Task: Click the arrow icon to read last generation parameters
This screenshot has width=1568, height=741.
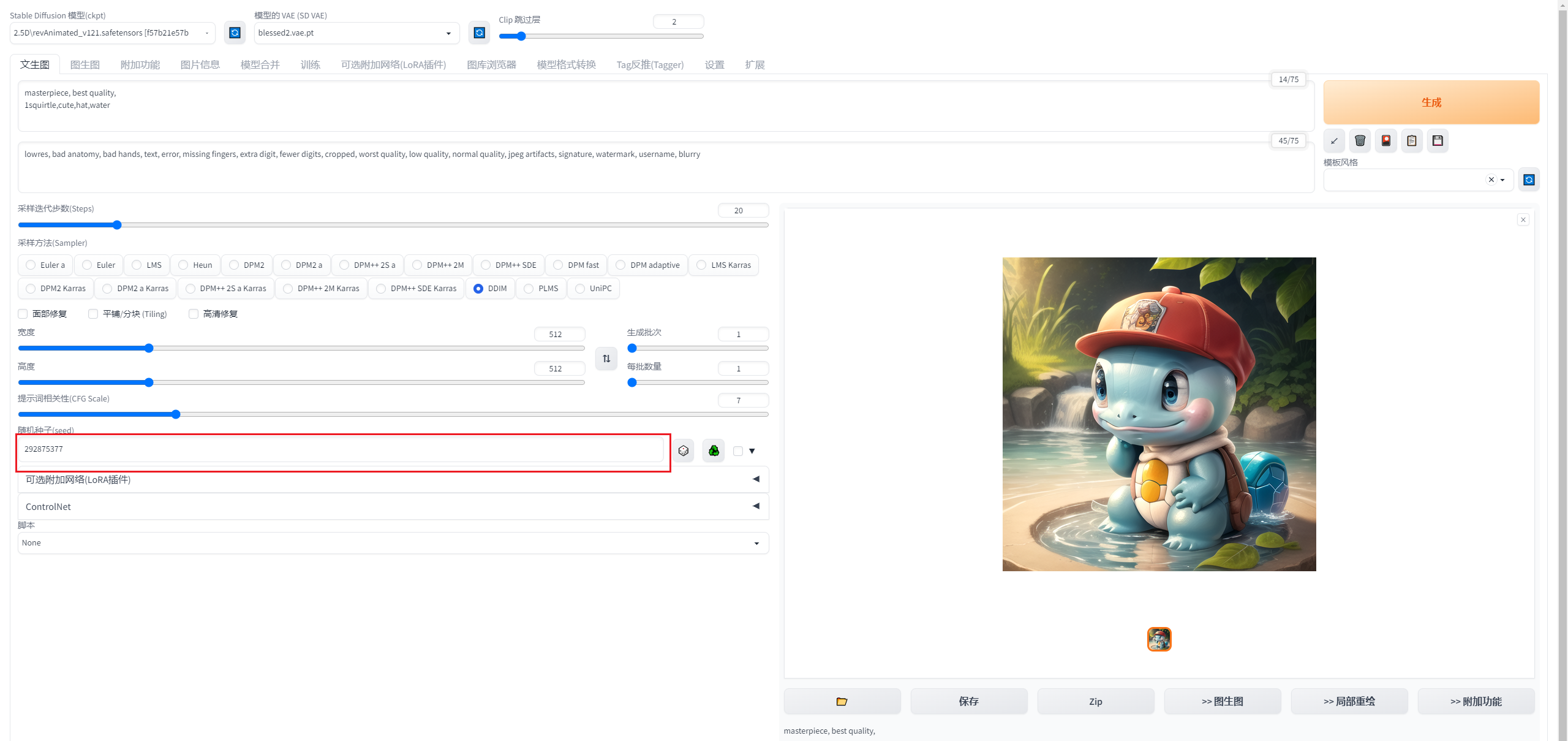Action: click(1334, 141)
